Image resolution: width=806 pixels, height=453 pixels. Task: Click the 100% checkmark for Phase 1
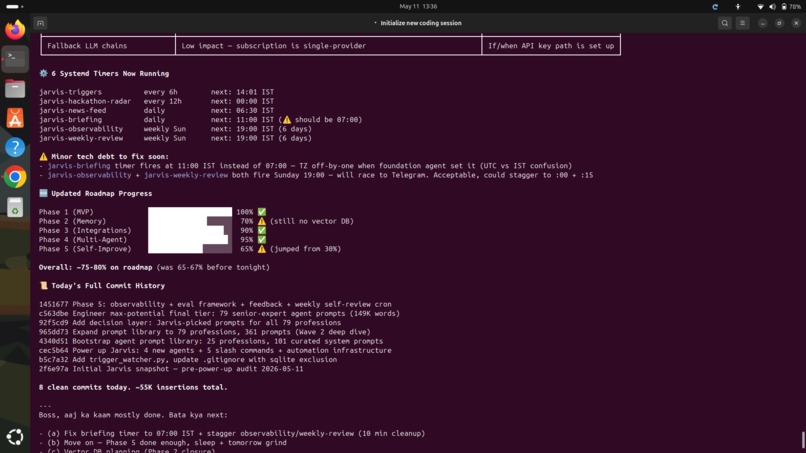tap(262, 212)
